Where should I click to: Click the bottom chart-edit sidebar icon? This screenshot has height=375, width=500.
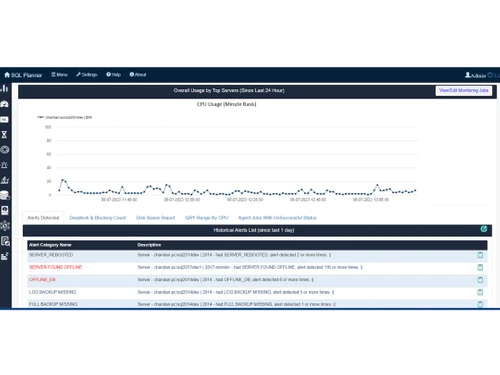5,256
